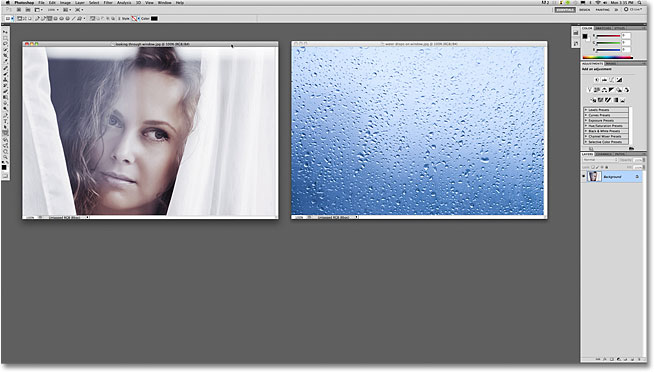The width and height of the screenshot is (654, 372).
Task: Open the Image menu
Action: click(65, 3)
